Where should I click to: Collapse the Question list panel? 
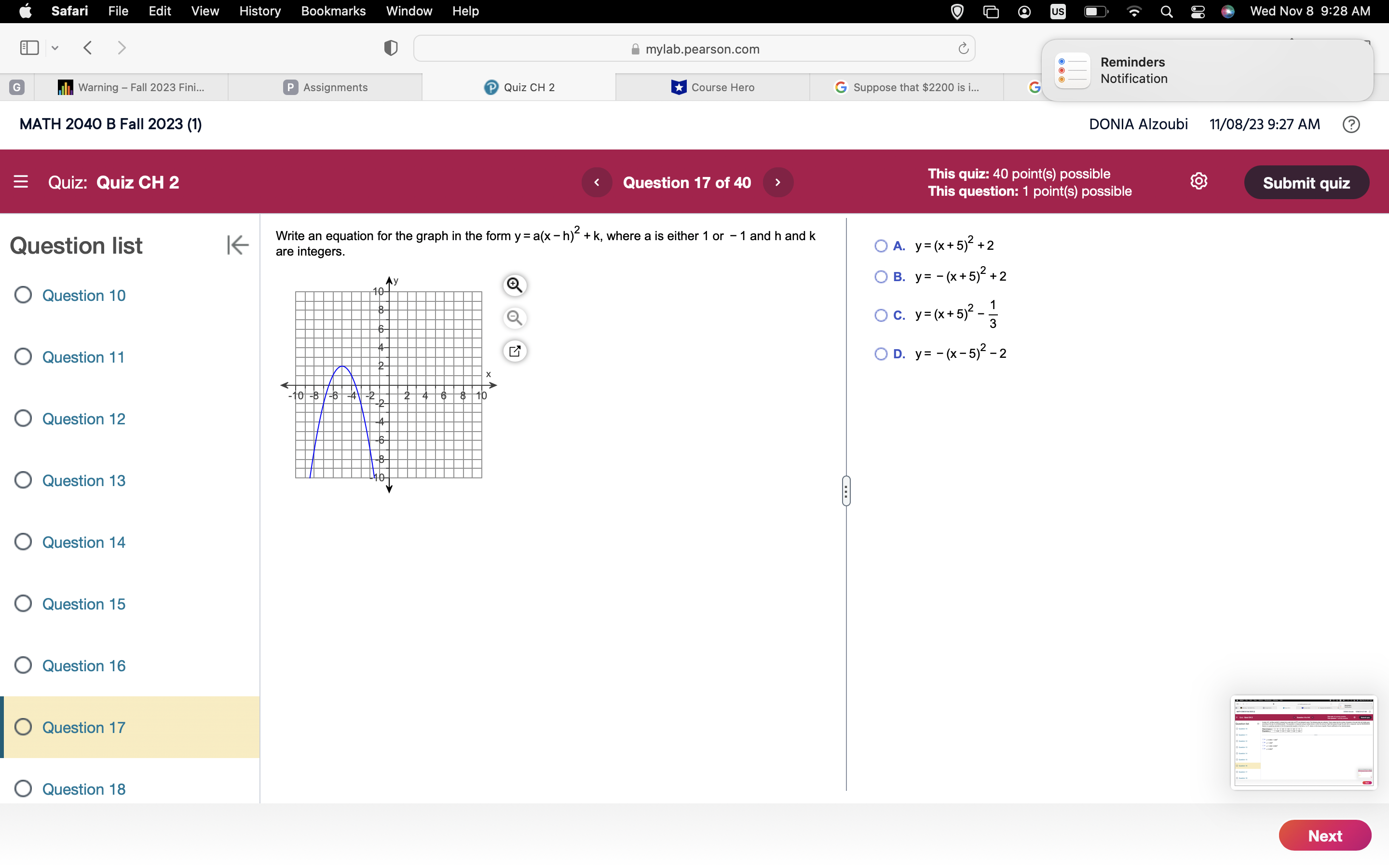point(237,245)
